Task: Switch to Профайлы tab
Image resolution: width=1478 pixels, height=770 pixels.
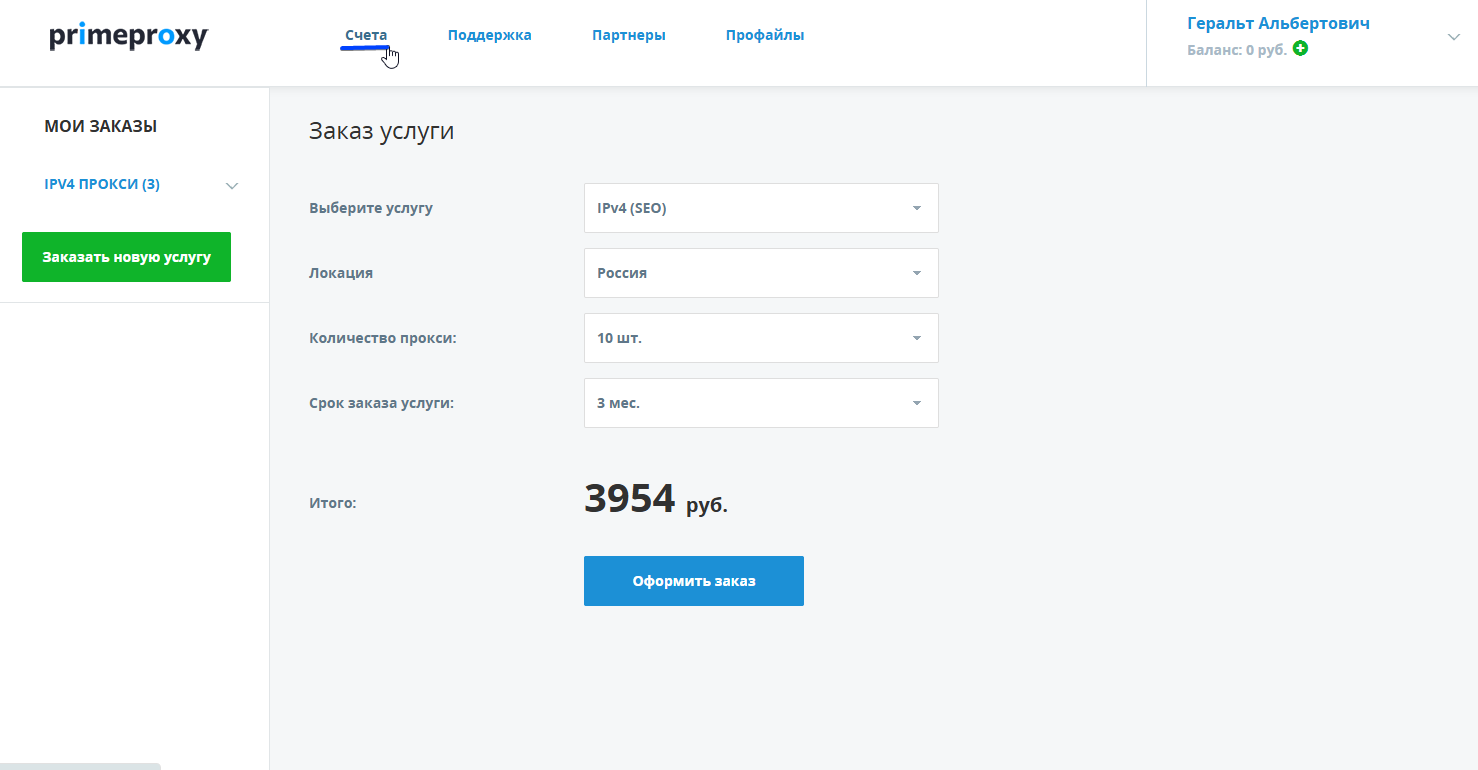Action: coord(765,35)
